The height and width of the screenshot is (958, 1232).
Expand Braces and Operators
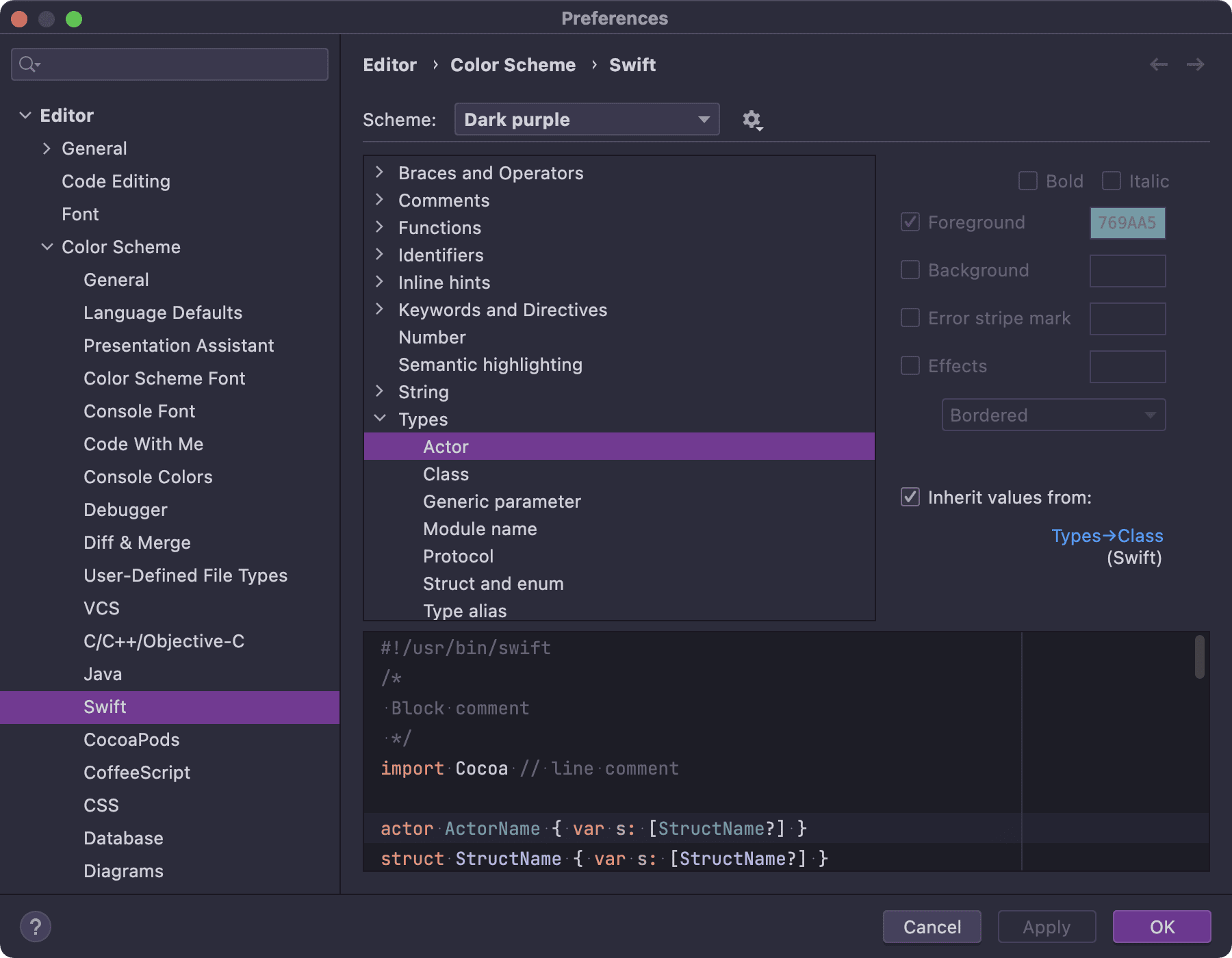click(x=381, y=172)
